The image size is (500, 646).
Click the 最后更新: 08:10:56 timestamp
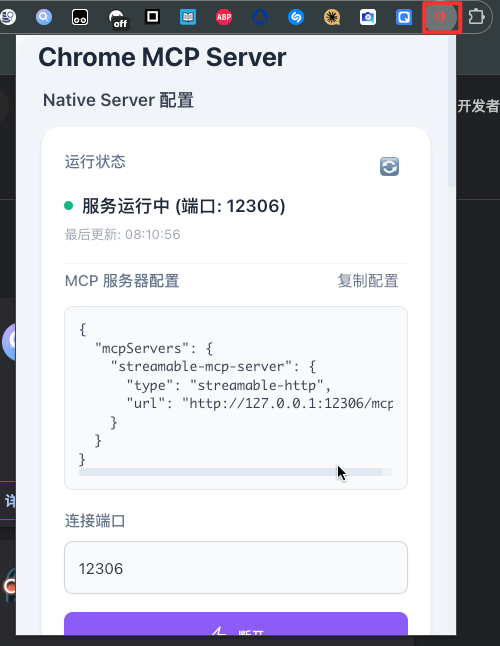pos(123,234)
